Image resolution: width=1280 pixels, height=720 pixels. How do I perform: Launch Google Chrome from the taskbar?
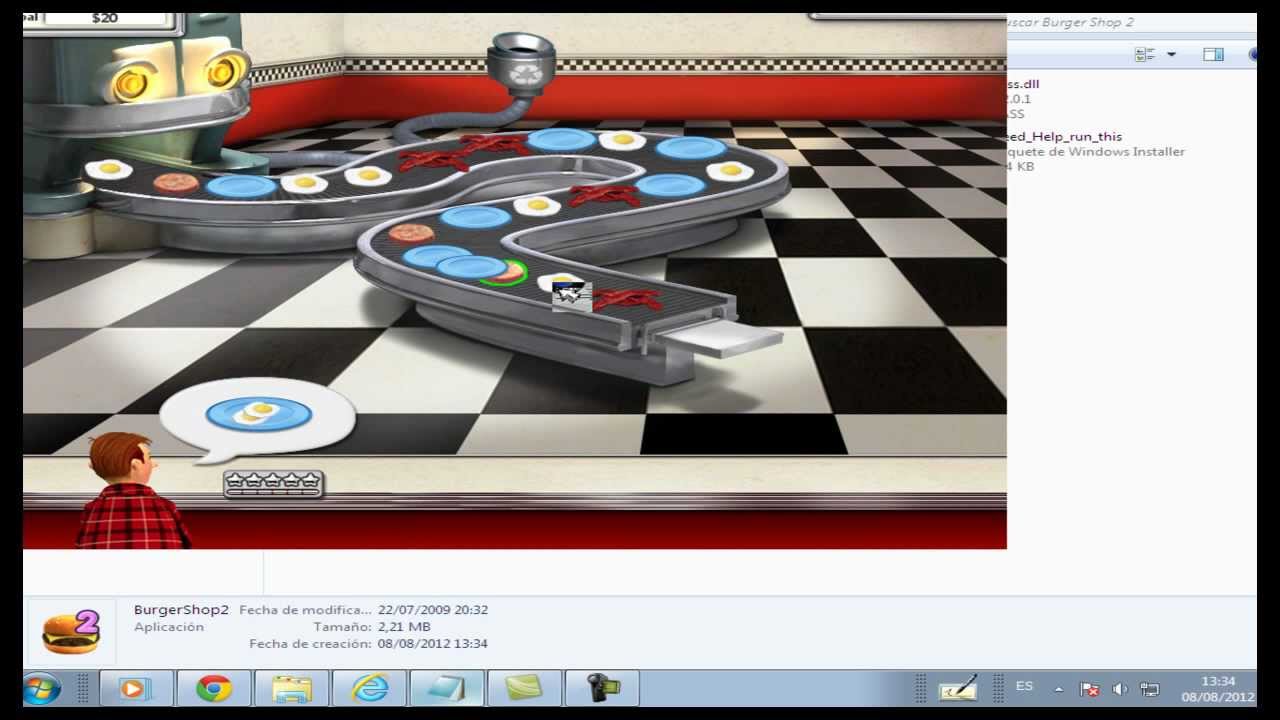(x=213, y=689)
